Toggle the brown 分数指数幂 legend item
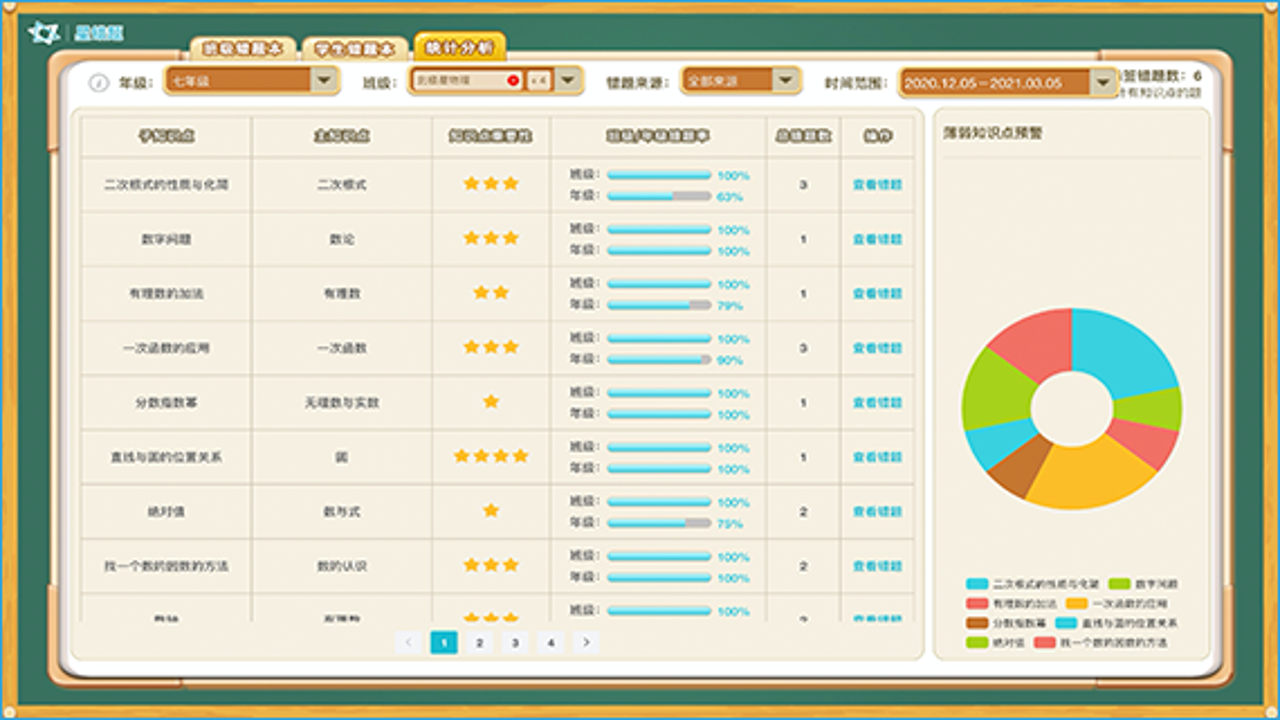 (x=1006, y=623)
